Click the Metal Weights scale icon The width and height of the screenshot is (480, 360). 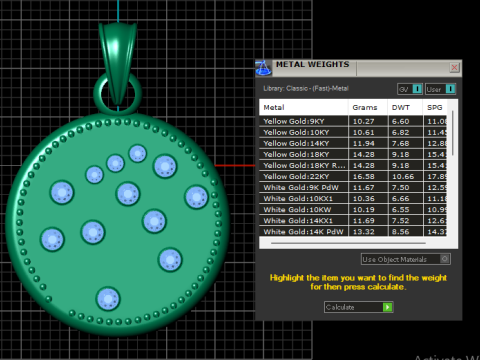(263, 68)
